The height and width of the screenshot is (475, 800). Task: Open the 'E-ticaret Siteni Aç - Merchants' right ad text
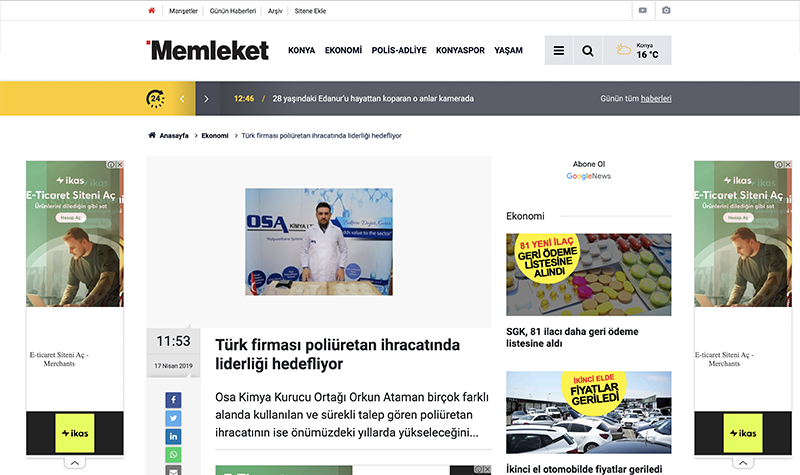point(724,359)
